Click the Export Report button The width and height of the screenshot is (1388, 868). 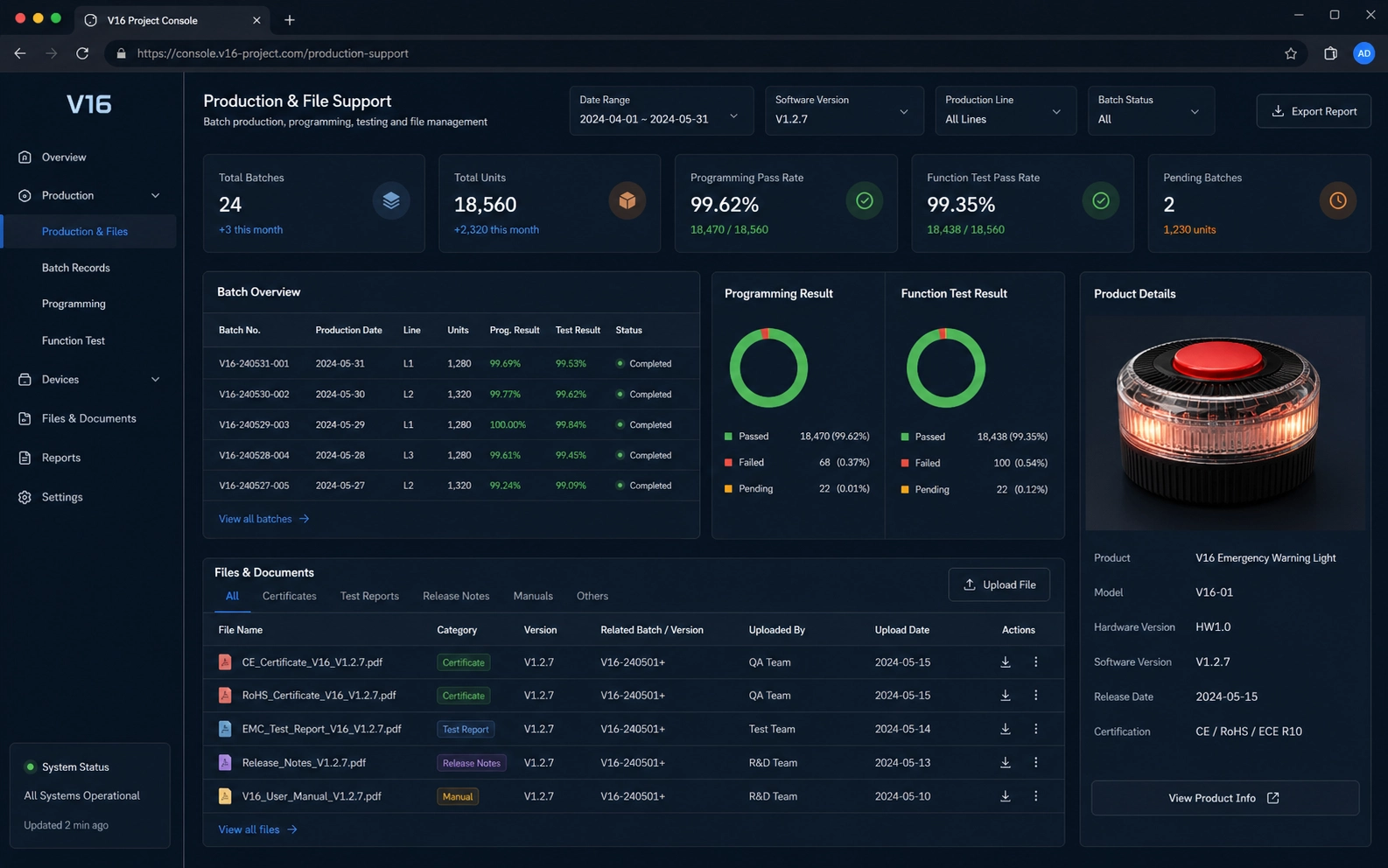point(1314,111)
